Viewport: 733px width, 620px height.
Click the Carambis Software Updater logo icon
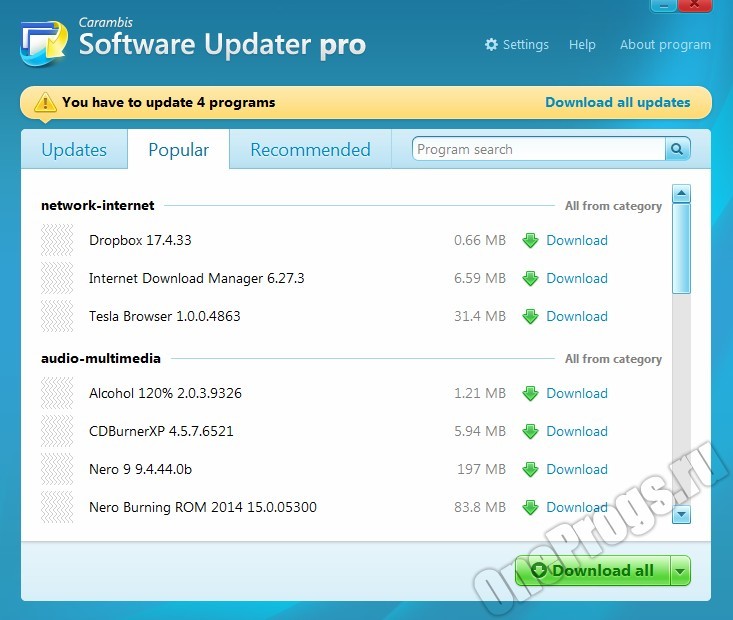(x=44, y=43)
